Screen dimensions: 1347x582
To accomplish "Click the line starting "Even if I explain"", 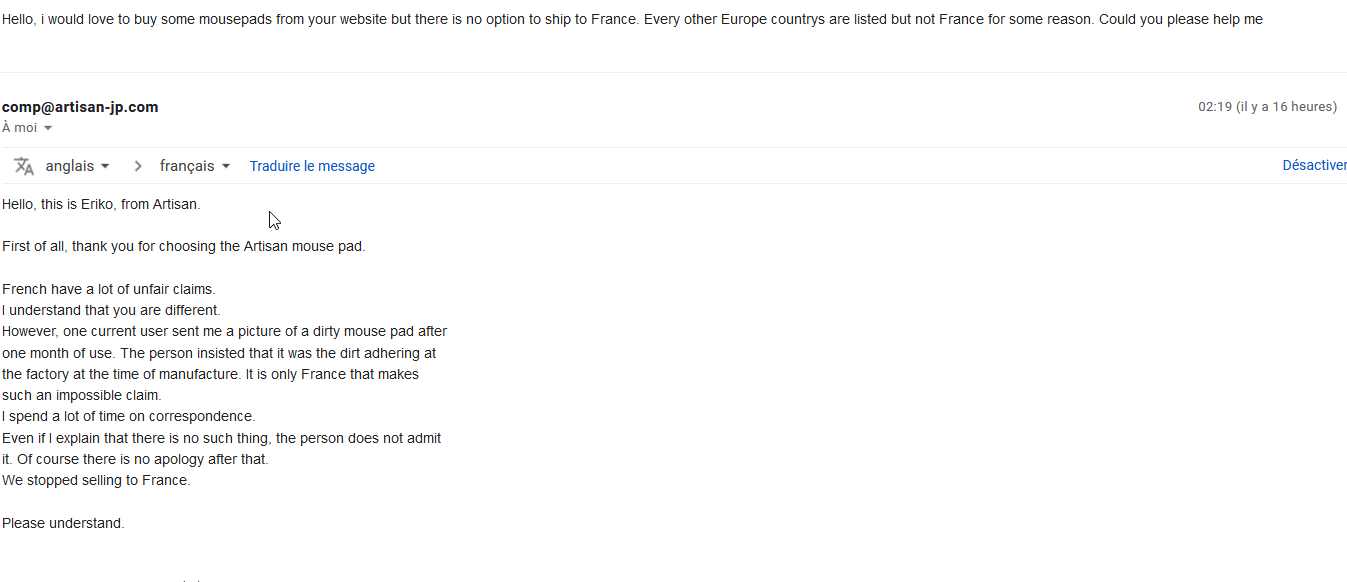I will coord(221,438).
